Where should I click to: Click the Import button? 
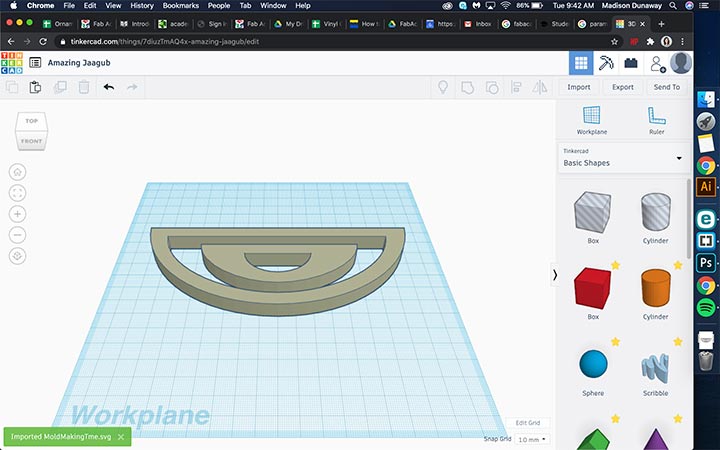coord(579,87)
